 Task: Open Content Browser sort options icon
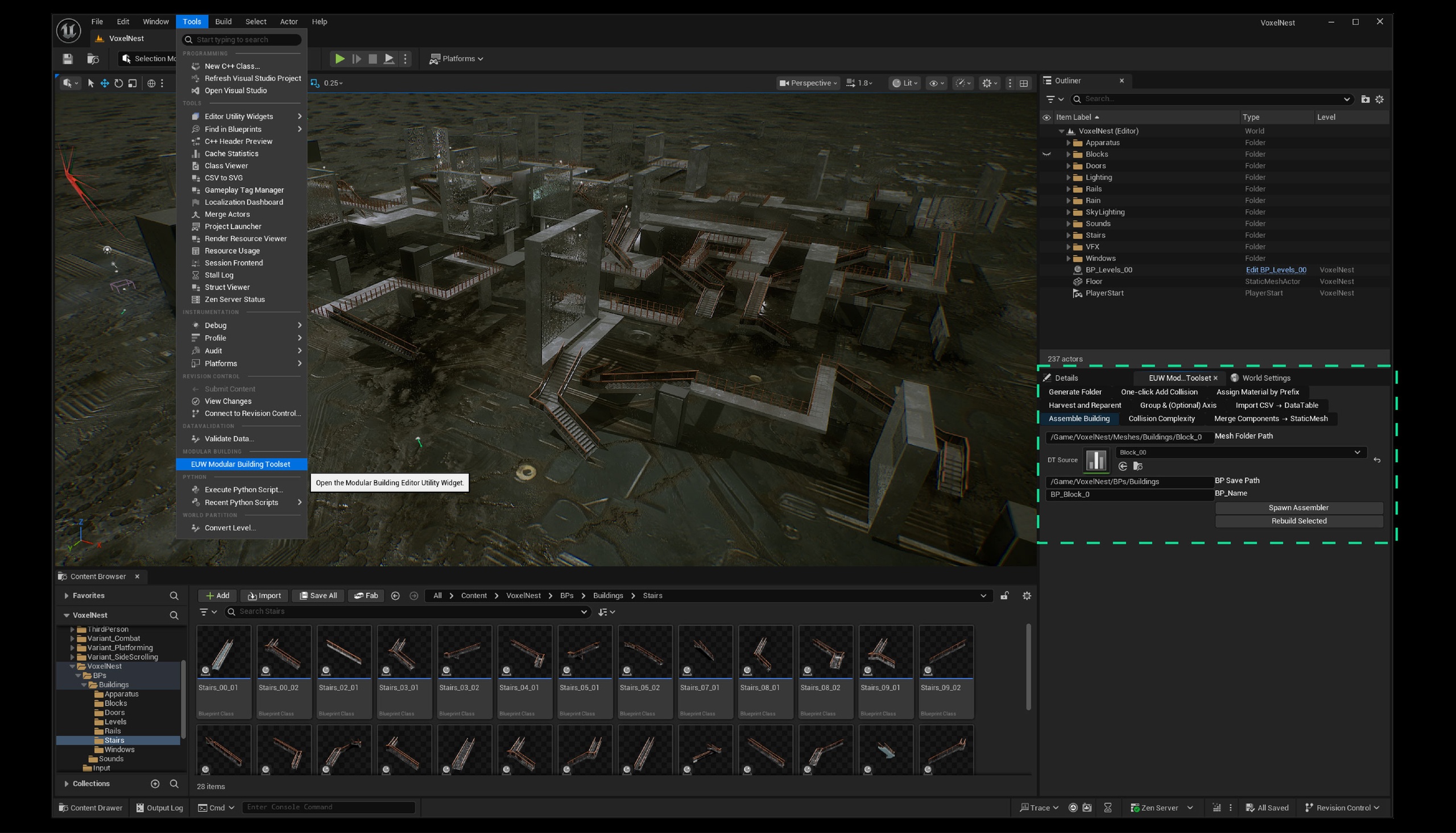[606, 612]
